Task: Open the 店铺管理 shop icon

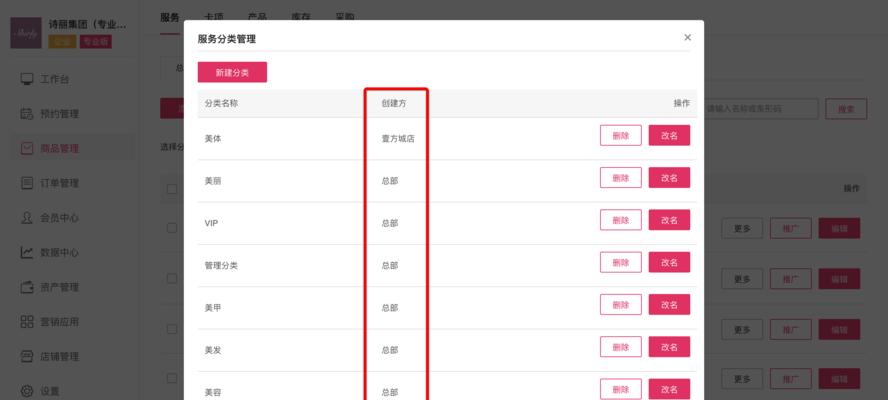Action: (x=27, y=356)
